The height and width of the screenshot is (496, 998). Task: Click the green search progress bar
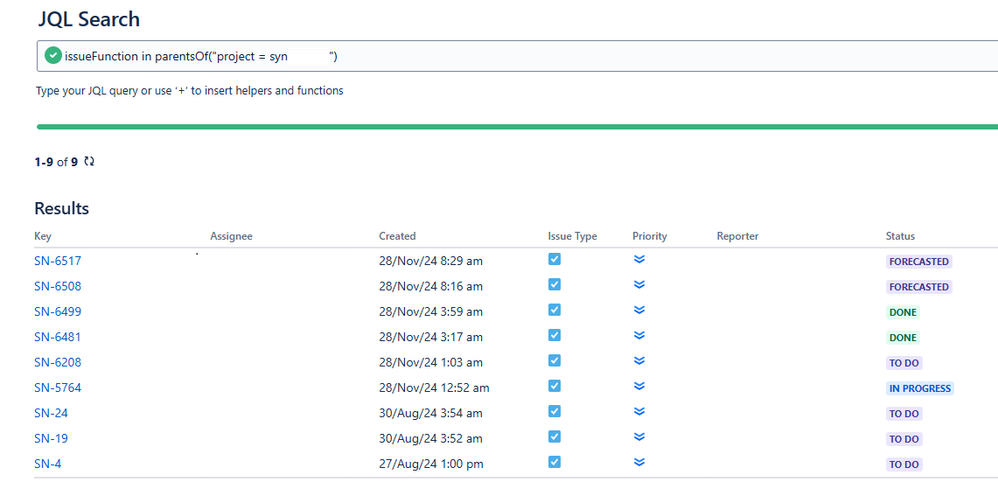coord(517,127)
